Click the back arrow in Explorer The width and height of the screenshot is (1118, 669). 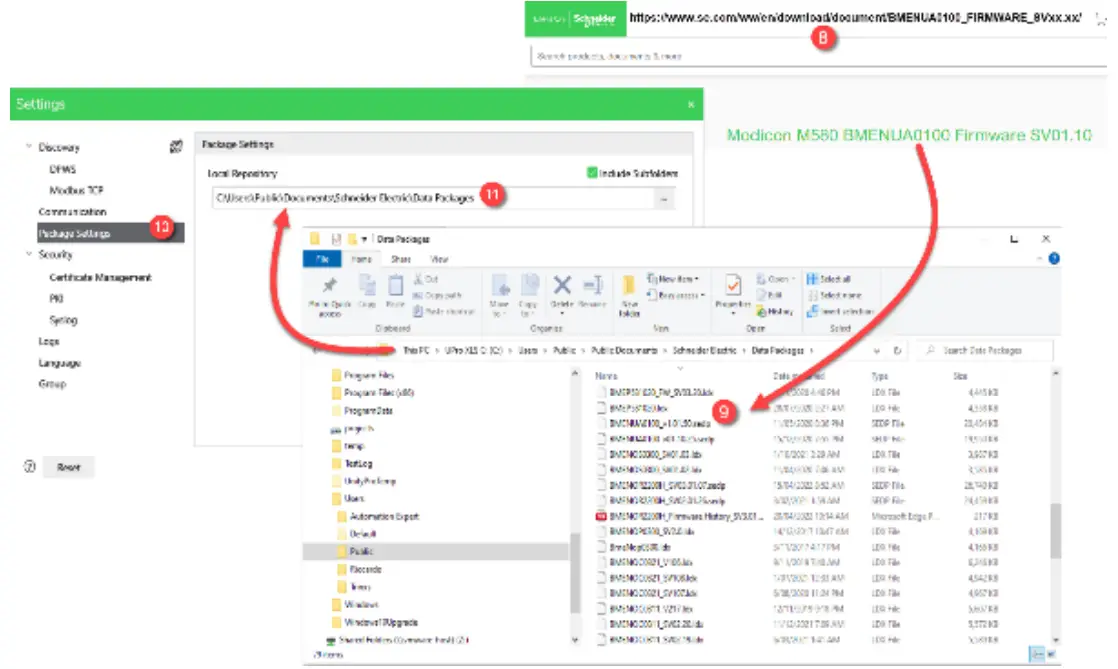tap(318, 350)
